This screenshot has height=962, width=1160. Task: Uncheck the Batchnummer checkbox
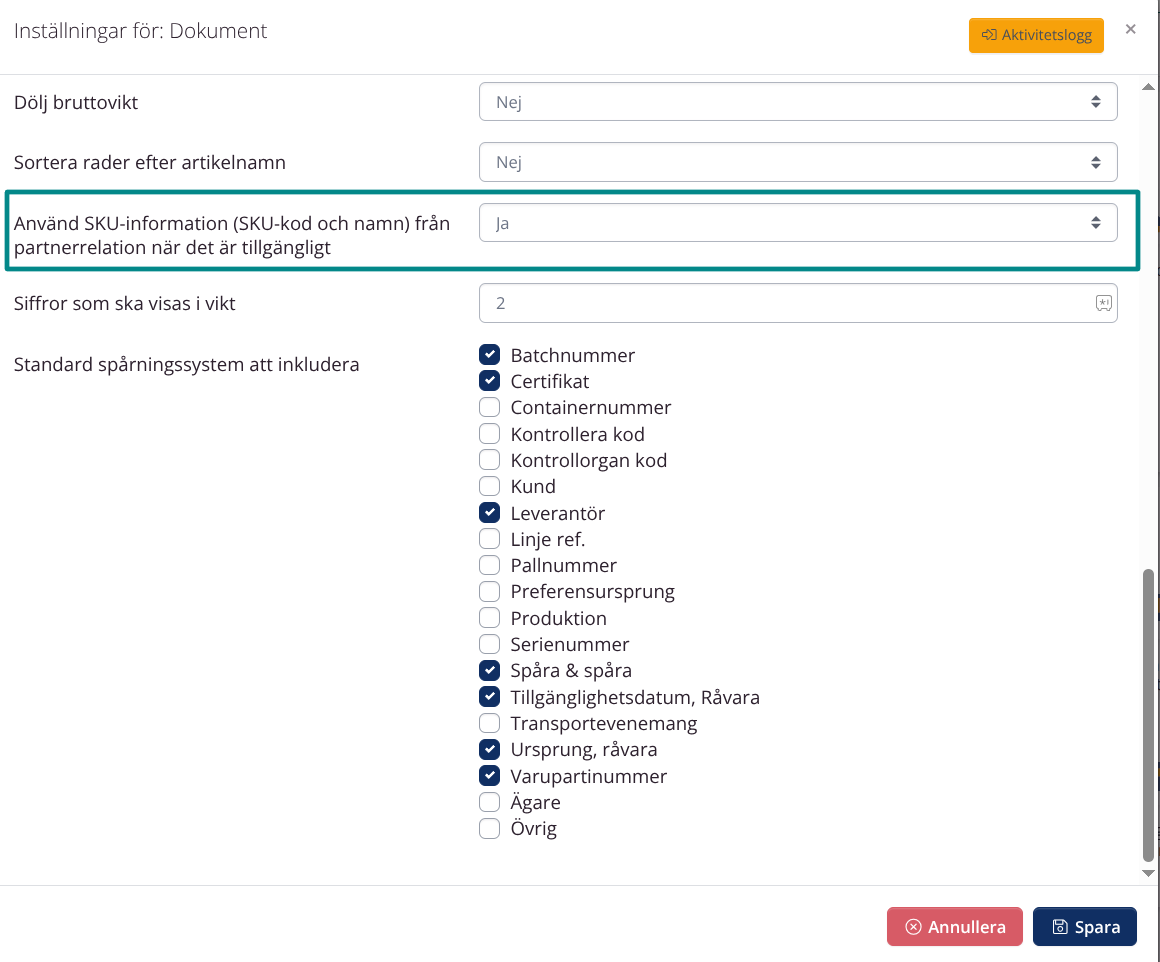pos(490,355)
